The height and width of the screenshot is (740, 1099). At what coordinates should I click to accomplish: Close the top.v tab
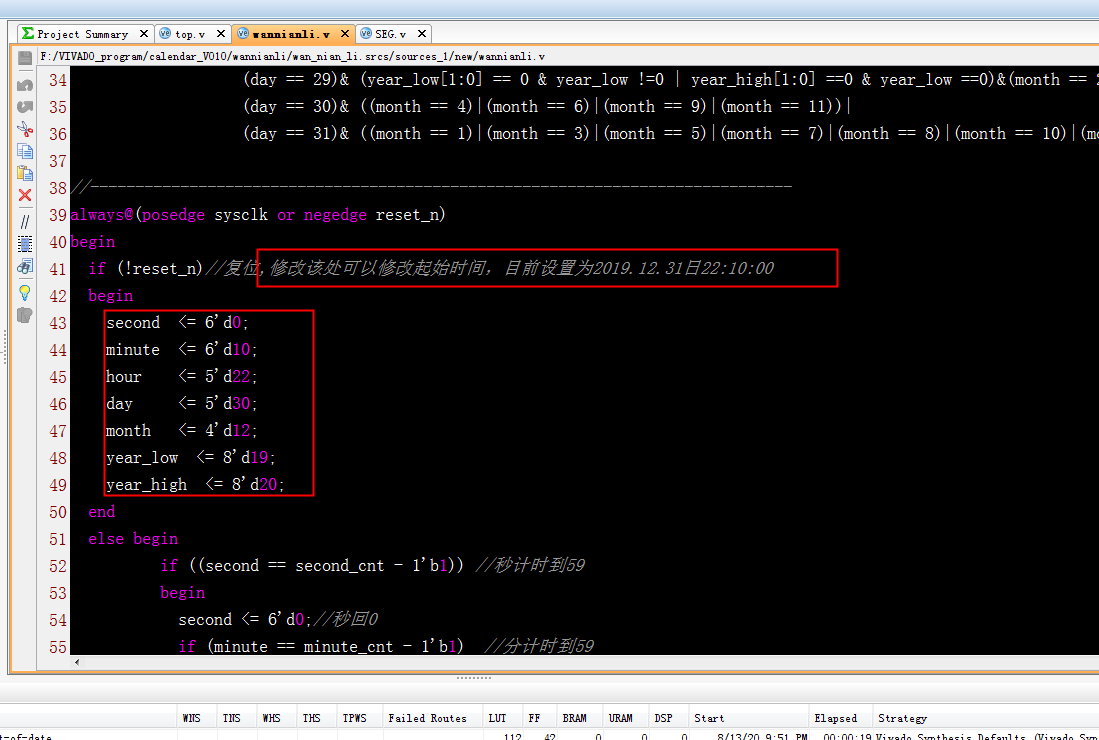221,34
